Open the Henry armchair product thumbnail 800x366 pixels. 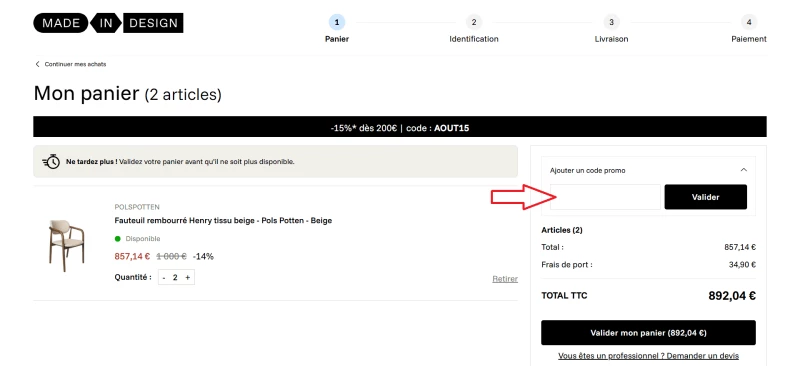[x=66, y=245]
